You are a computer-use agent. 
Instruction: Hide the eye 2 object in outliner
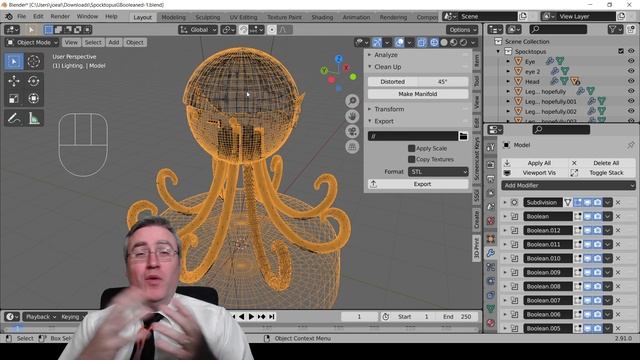[631, 71]
